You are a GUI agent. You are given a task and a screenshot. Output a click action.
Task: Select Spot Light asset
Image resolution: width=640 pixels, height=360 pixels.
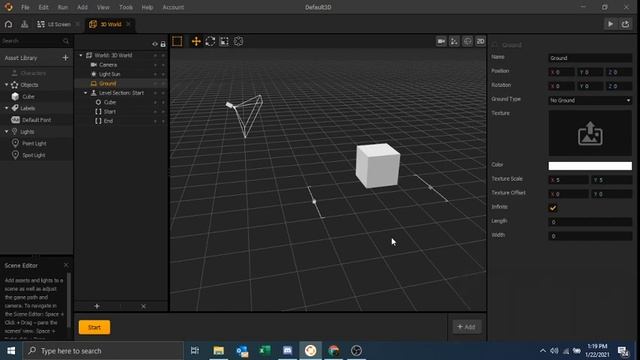(x=34, y=155)
